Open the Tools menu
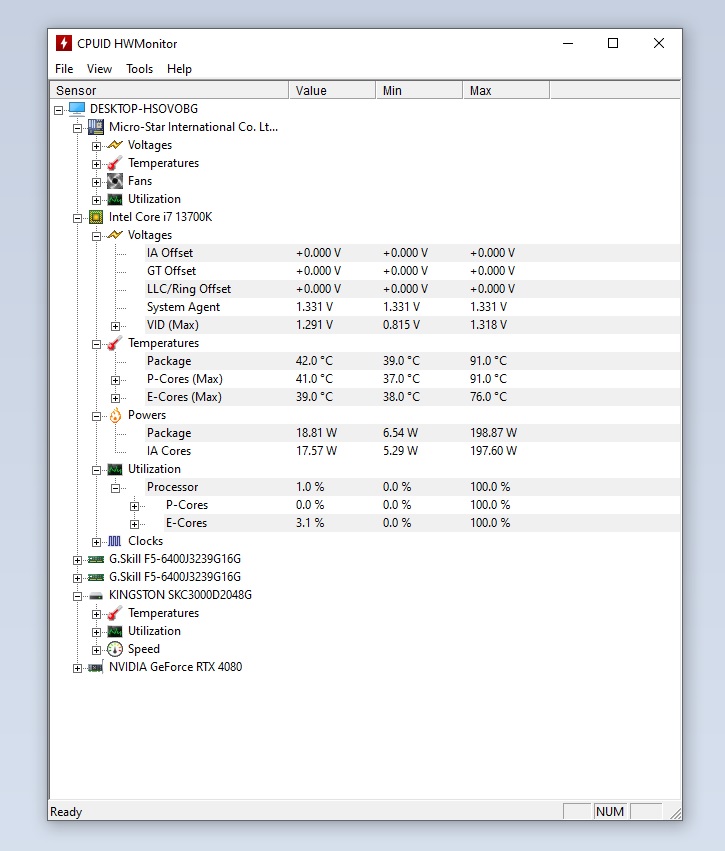Screen dimensions: 725x851 (x=139, y=69)
